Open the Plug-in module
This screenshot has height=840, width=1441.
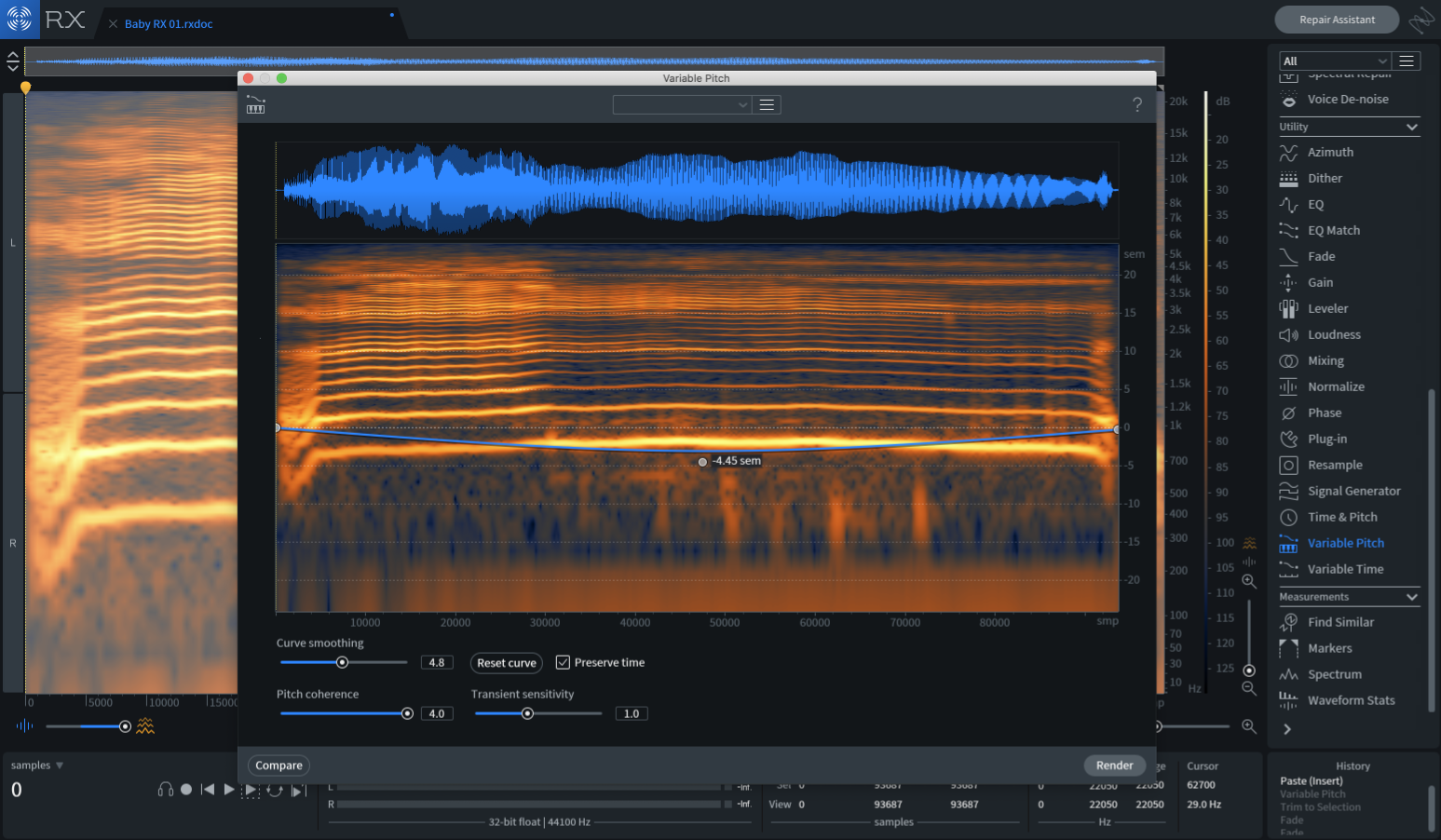pyautogui.click(x=1349, y=439)
